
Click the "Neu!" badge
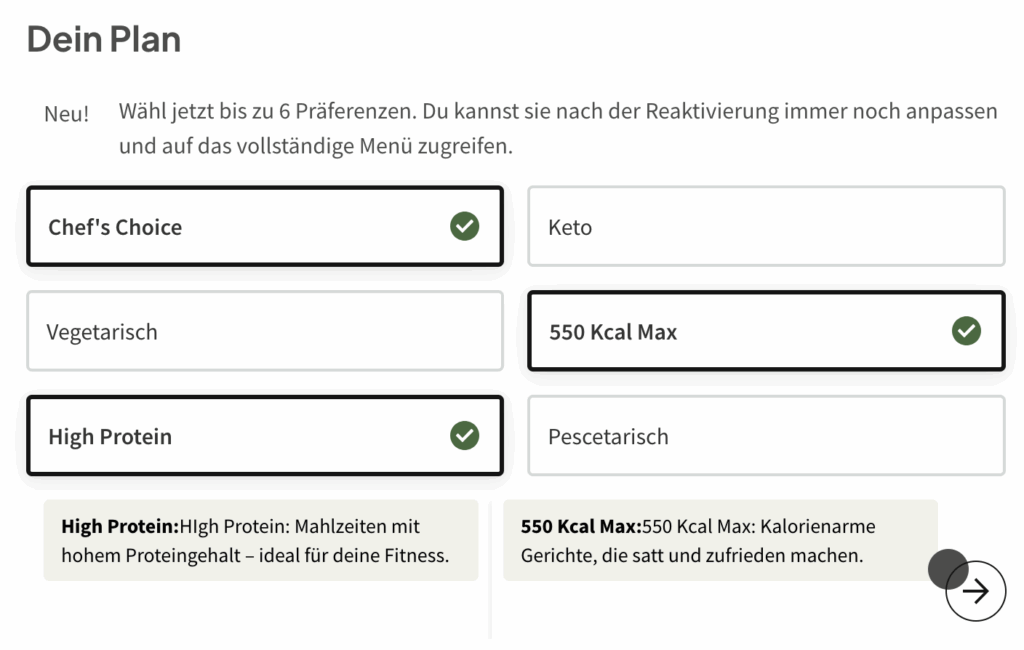point(65,114)
